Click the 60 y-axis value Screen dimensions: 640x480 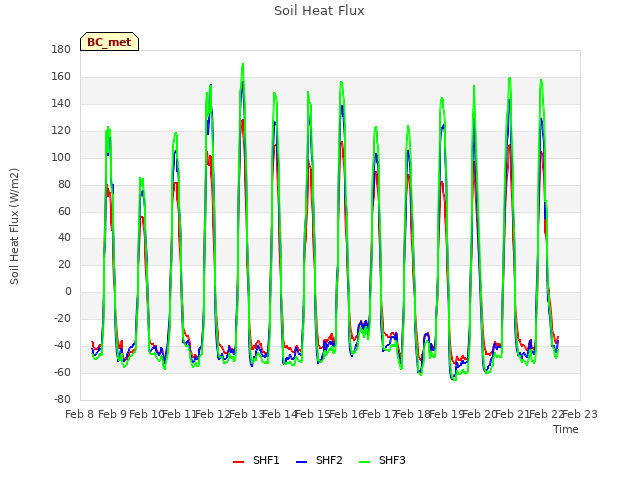pyautogui.click(x=64, y=211)
